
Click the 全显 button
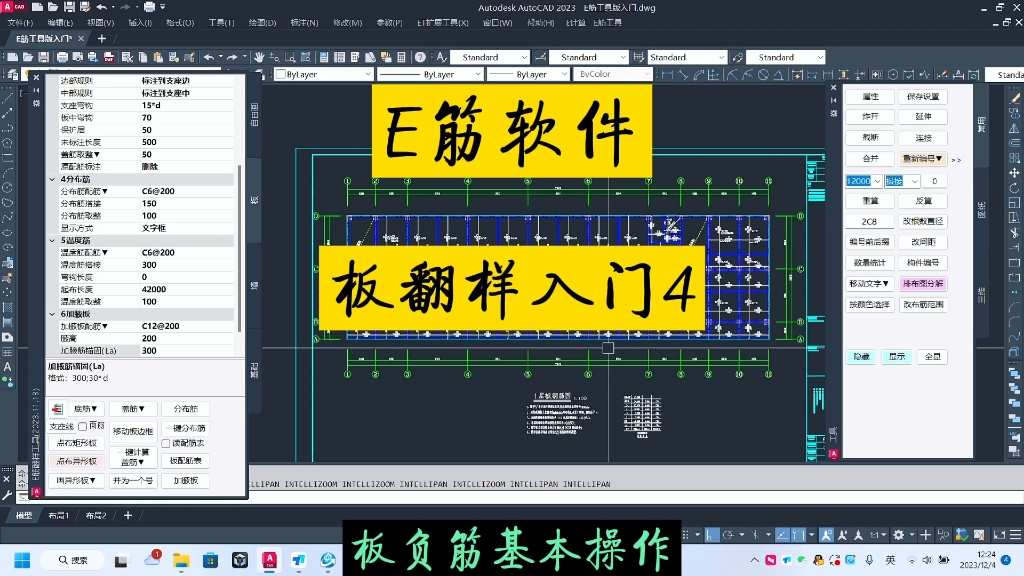click(x=933, y=357)
